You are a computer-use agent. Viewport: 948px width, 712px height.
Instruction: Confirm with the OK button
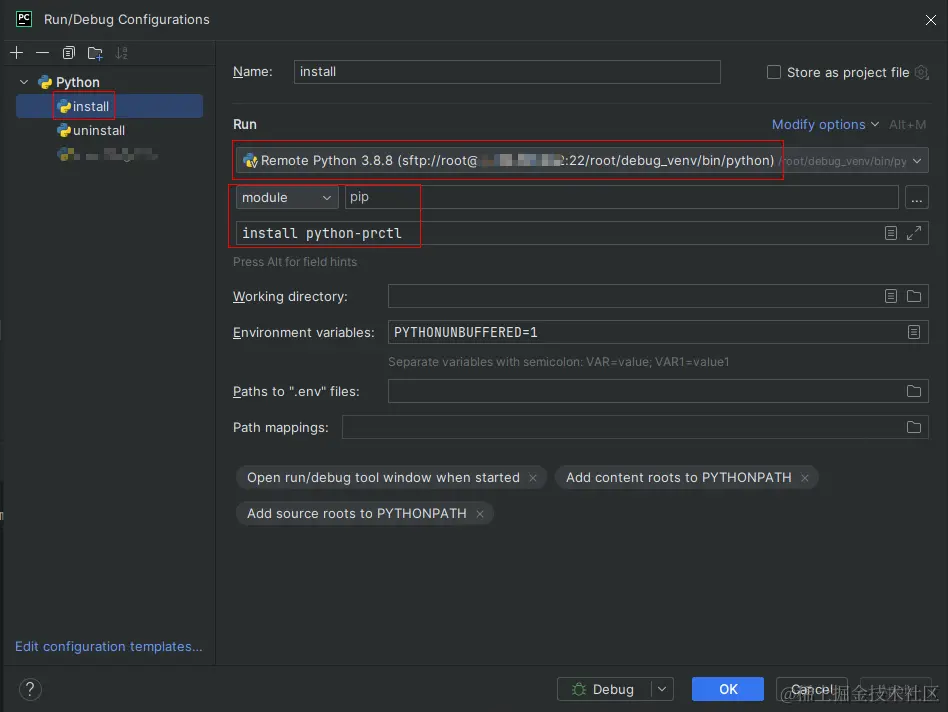tap(728, 689)
